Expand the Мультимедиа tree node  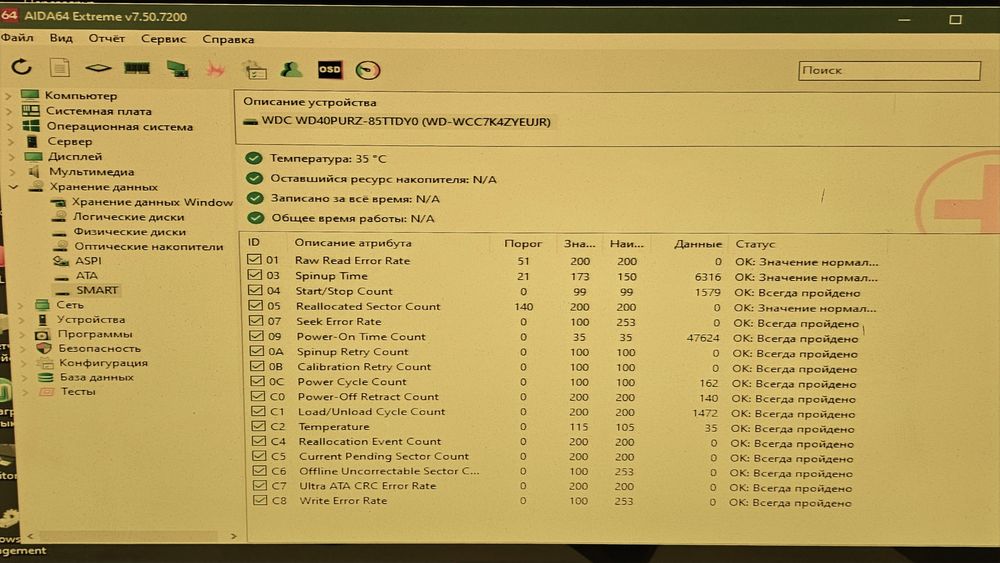click(x=13, y=172)
